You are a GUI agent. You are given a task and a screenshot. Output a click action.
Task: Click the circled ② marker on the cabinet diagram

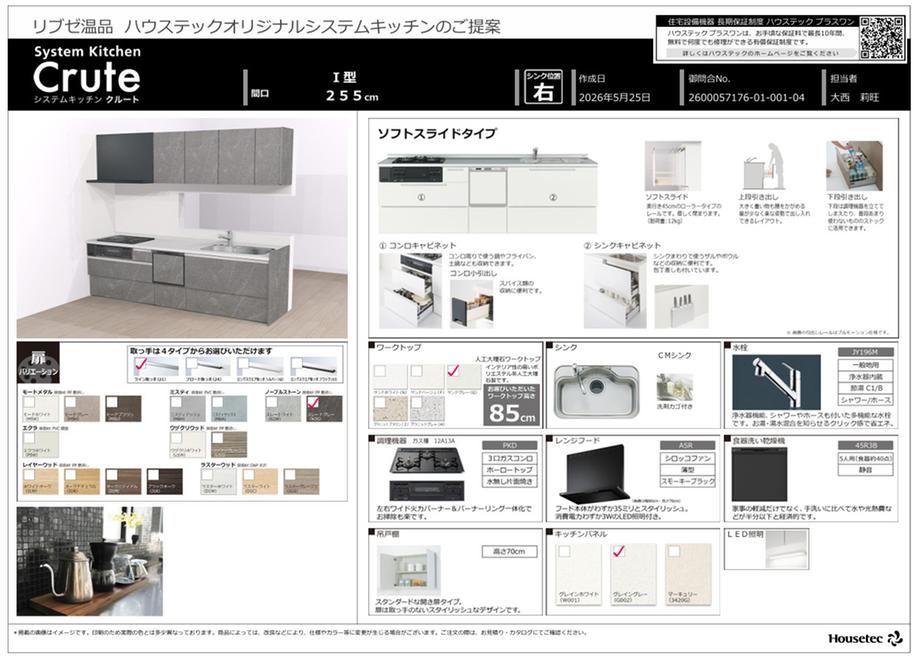pos(553,197)
